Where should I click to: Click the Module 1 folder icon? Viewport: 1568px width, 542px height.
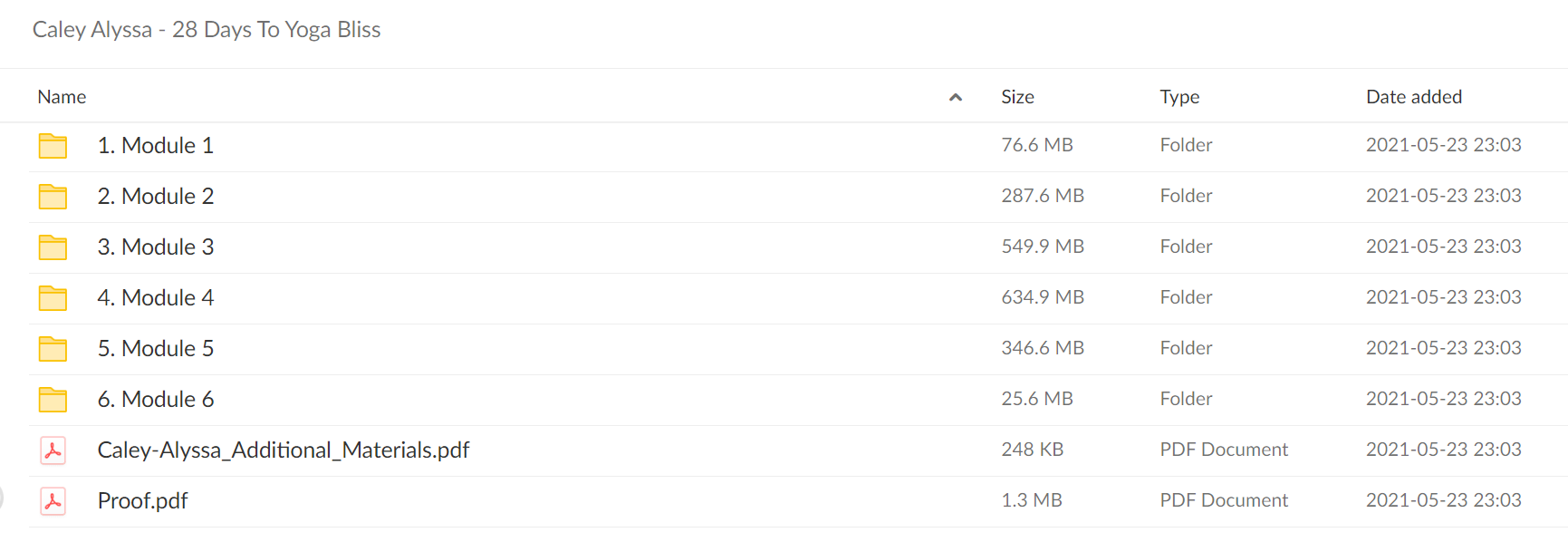53,146
